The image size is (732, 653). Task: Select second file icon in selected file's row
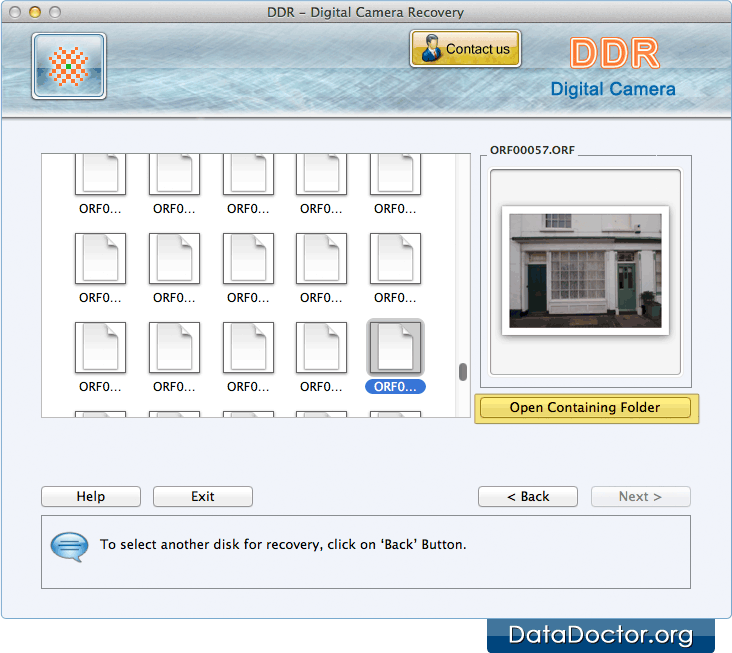click(174, 347)
